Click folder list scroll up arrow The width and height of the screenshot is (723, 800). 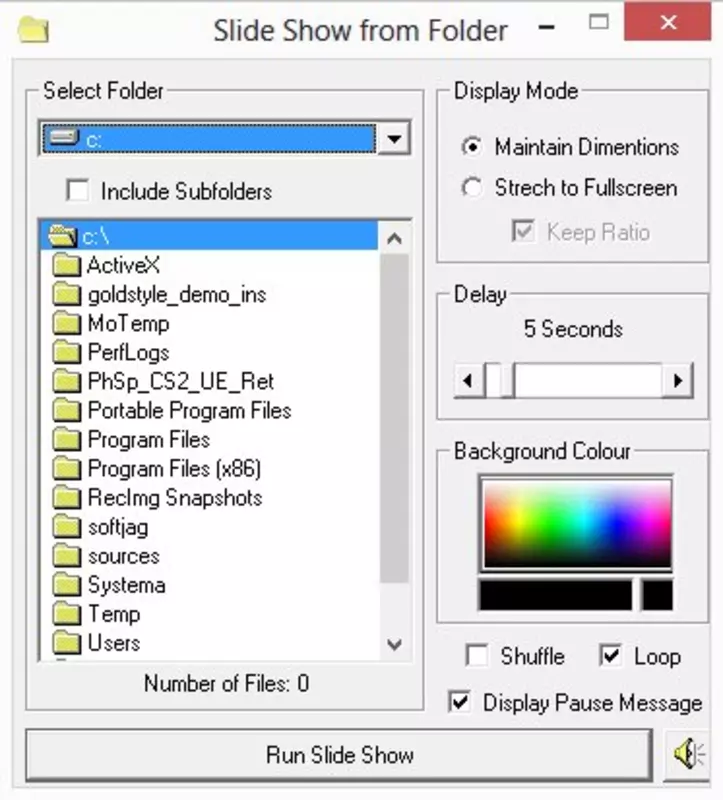[x=394, y=238]
